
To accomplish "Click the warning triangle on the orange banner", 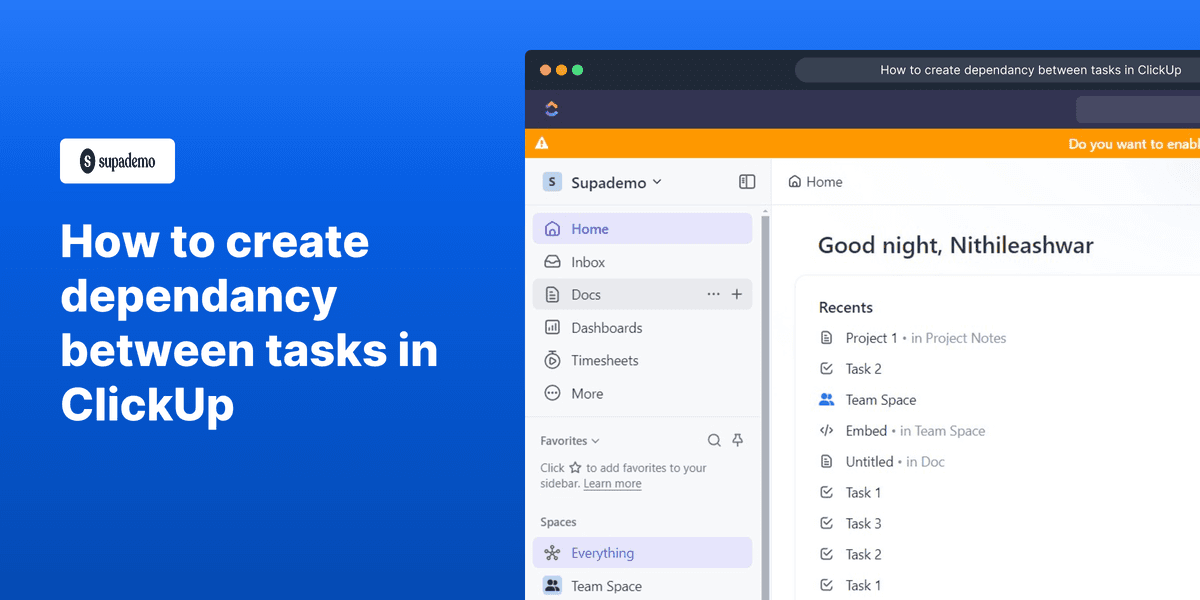I will click(x=541, y=143).
